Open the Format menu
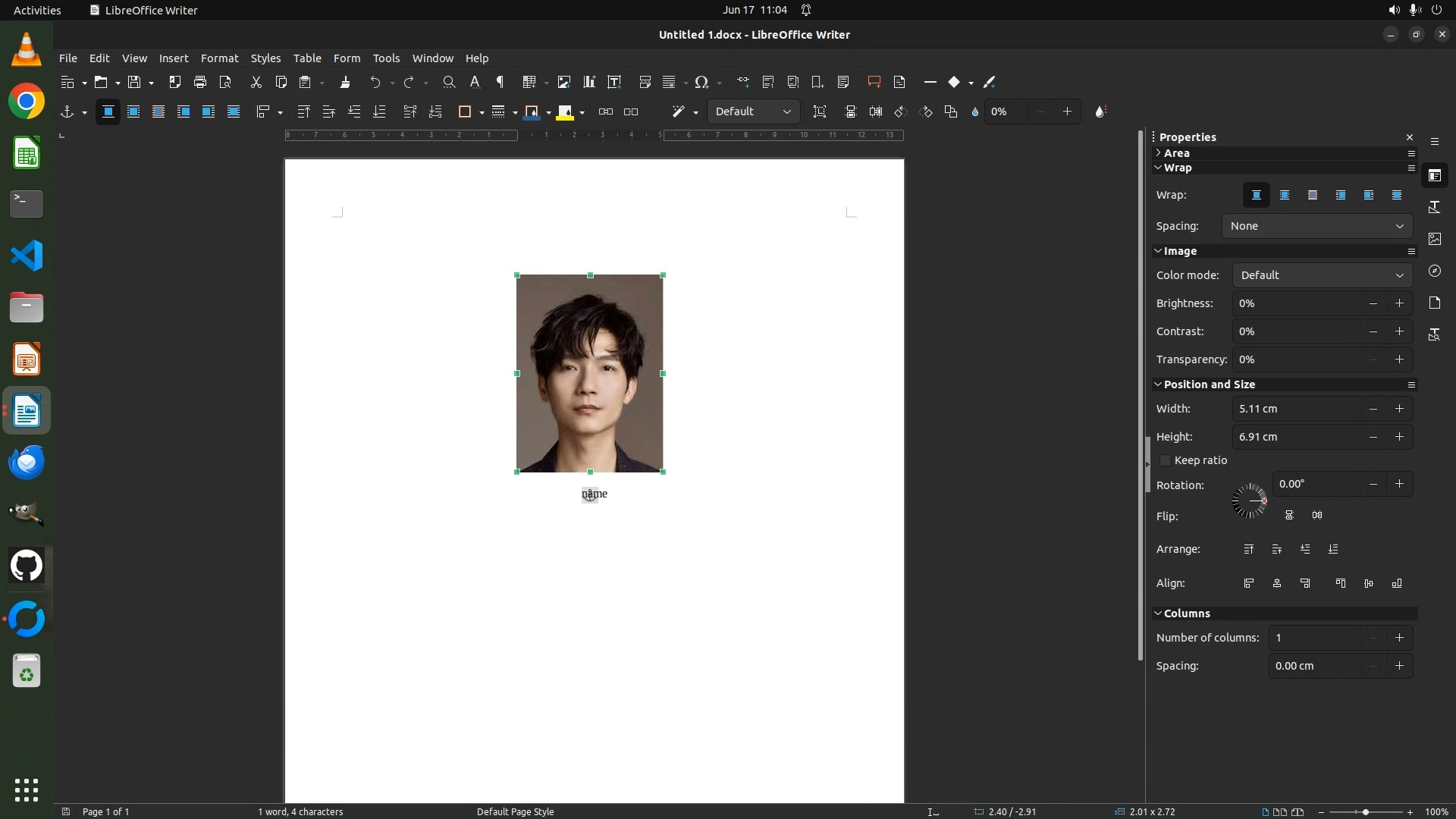Image resolution: width=1456 pixels, height=819 pixels. coord(219,58)
